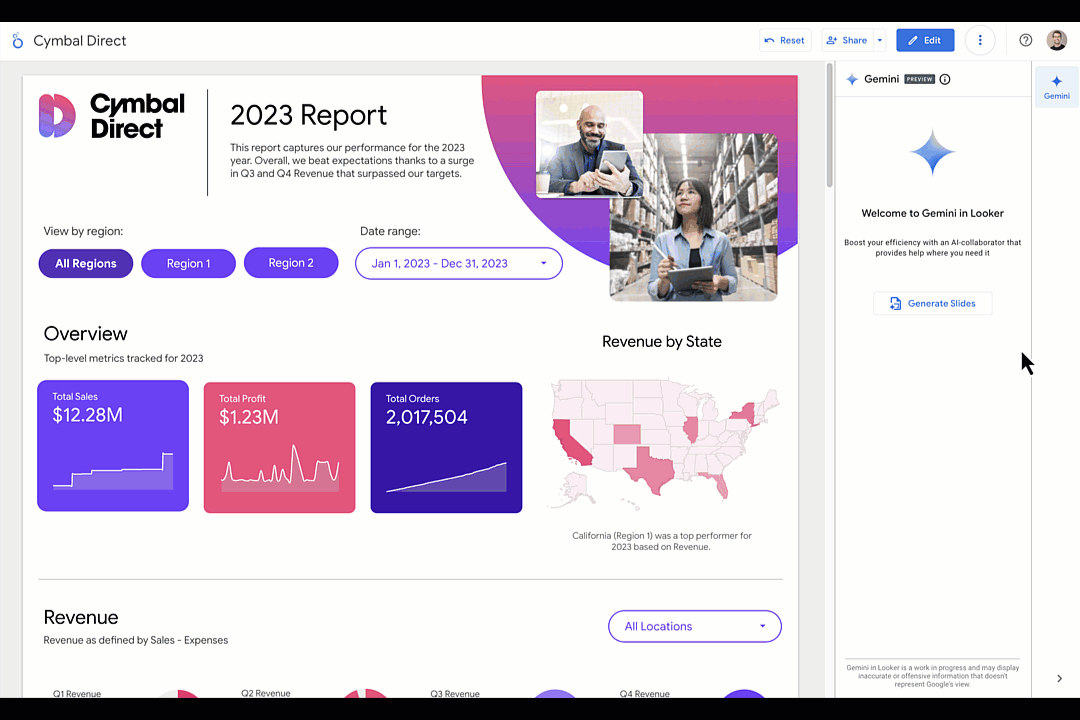Click California on the revenue map
Image resolution: width=1080 pixels, height=720 pixels.
click(570, 441)
